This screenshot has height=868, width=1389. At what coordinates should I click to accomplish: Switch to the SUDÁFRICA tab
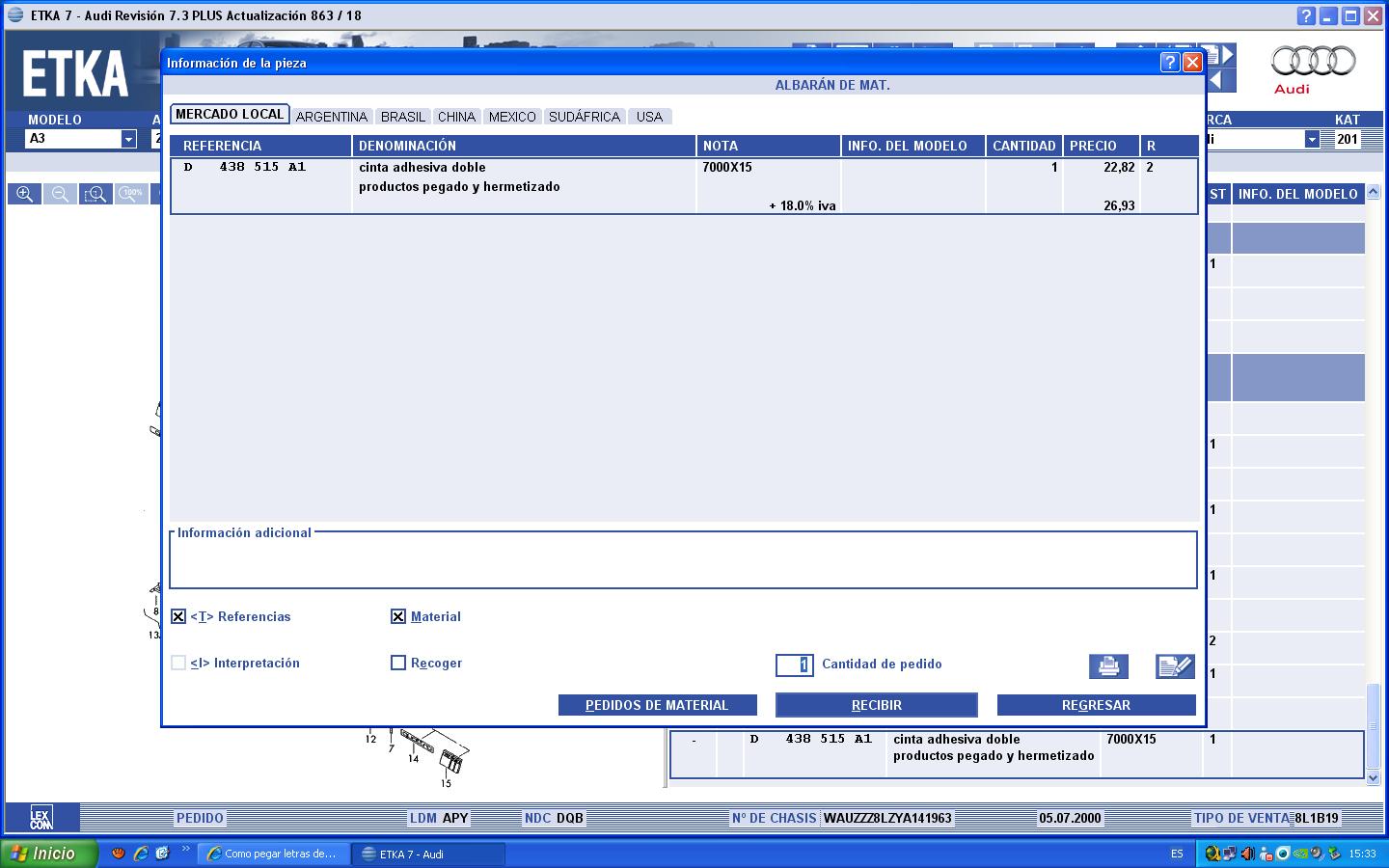pos(585,117)
